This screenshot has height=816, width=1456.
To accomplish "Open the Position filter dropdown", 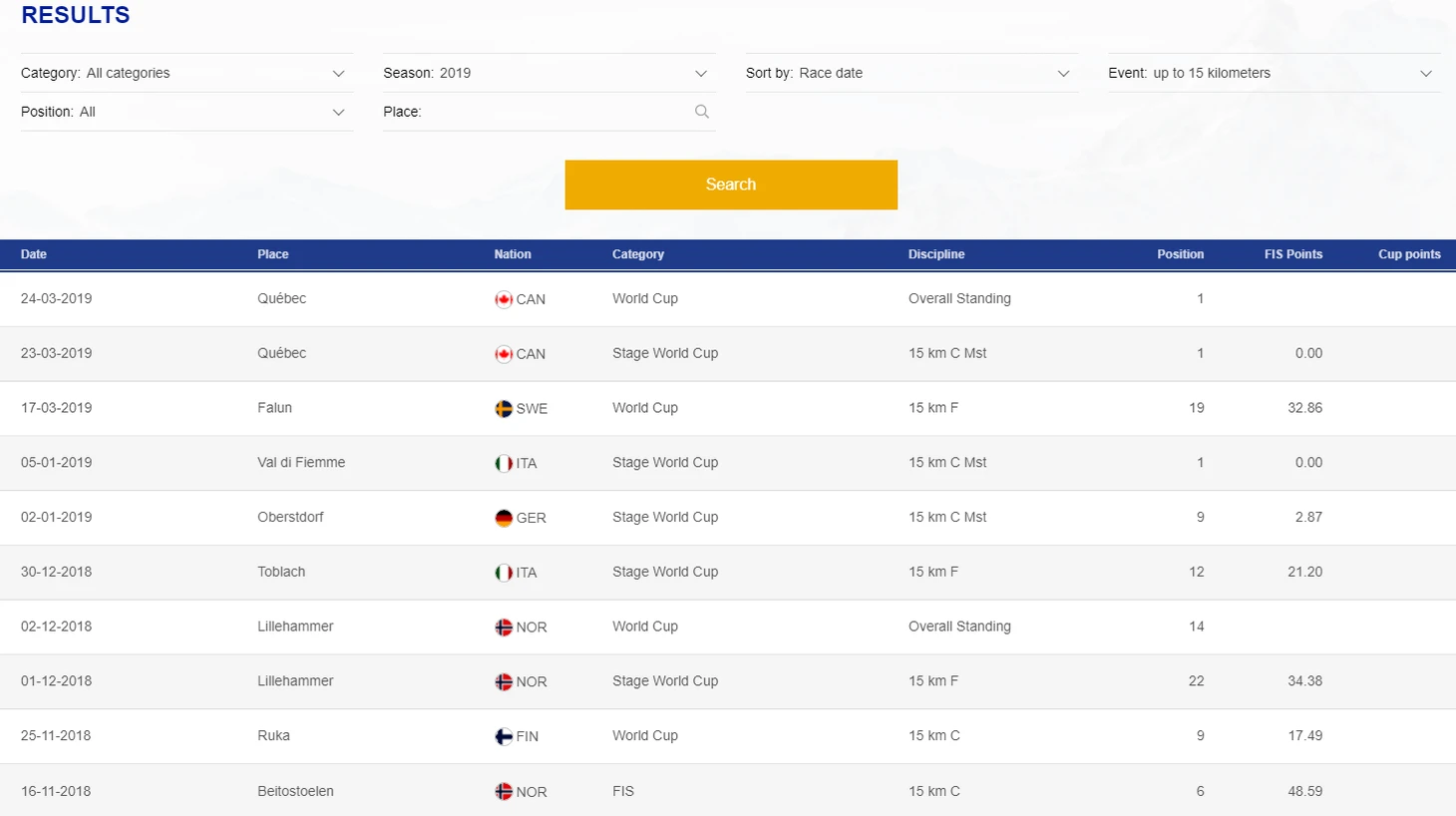I will point(186,112).
